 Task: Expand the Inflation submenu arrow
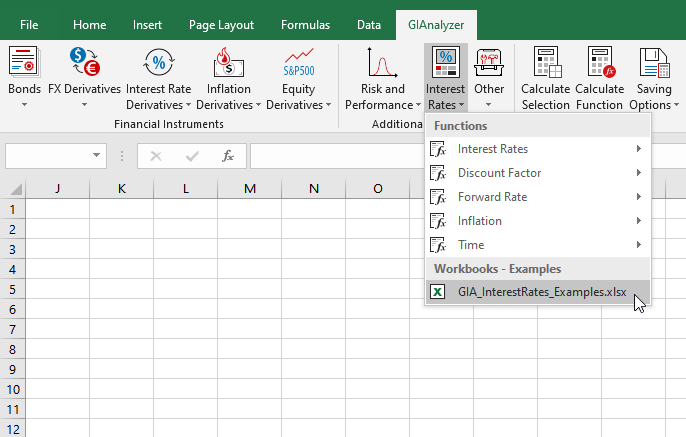click(x=639, y=220)
